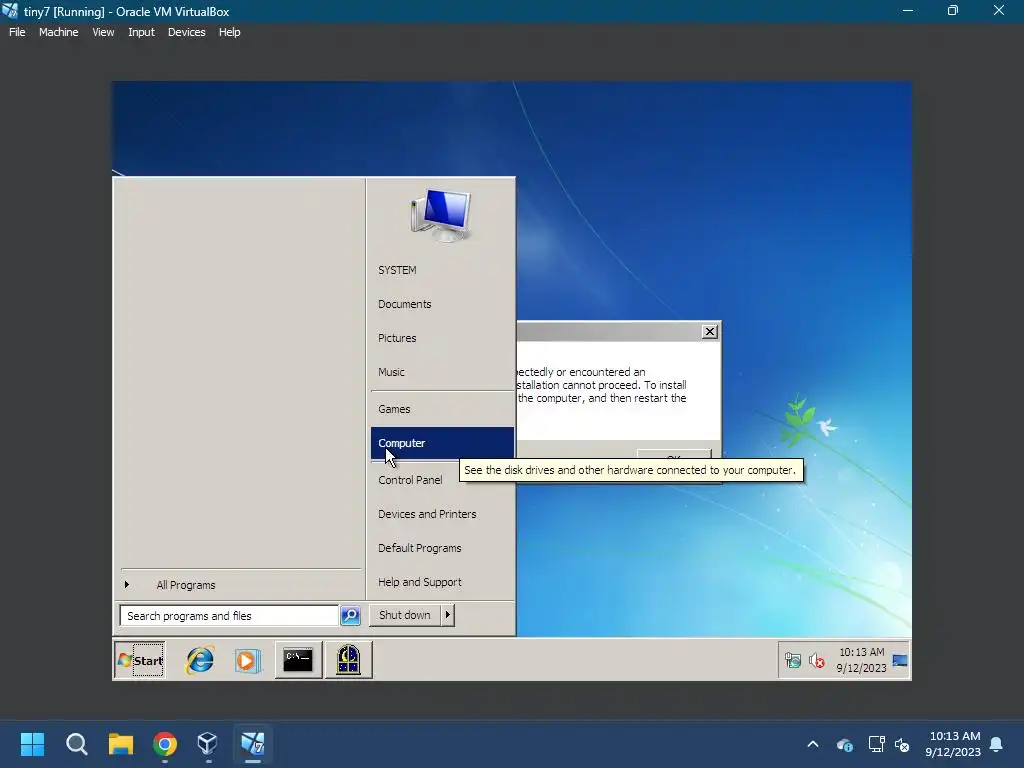Open the Input menu
This screenshot has width=1024, height=768.
coord(141,32)
